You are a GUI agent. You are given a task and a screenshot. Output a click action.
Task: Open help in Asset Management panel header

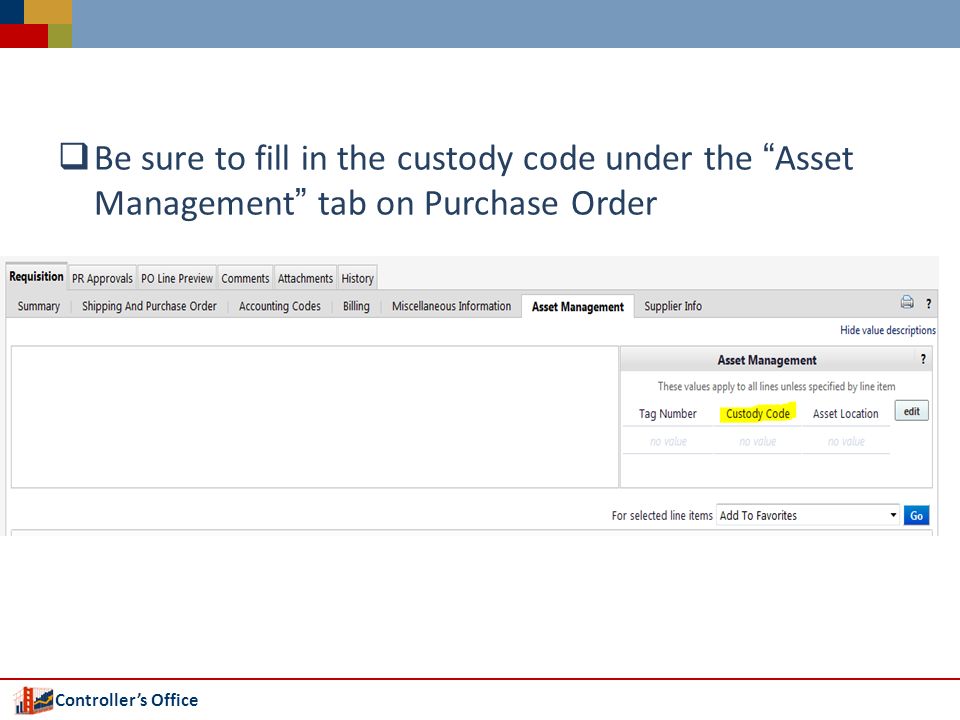coord(923,359)
